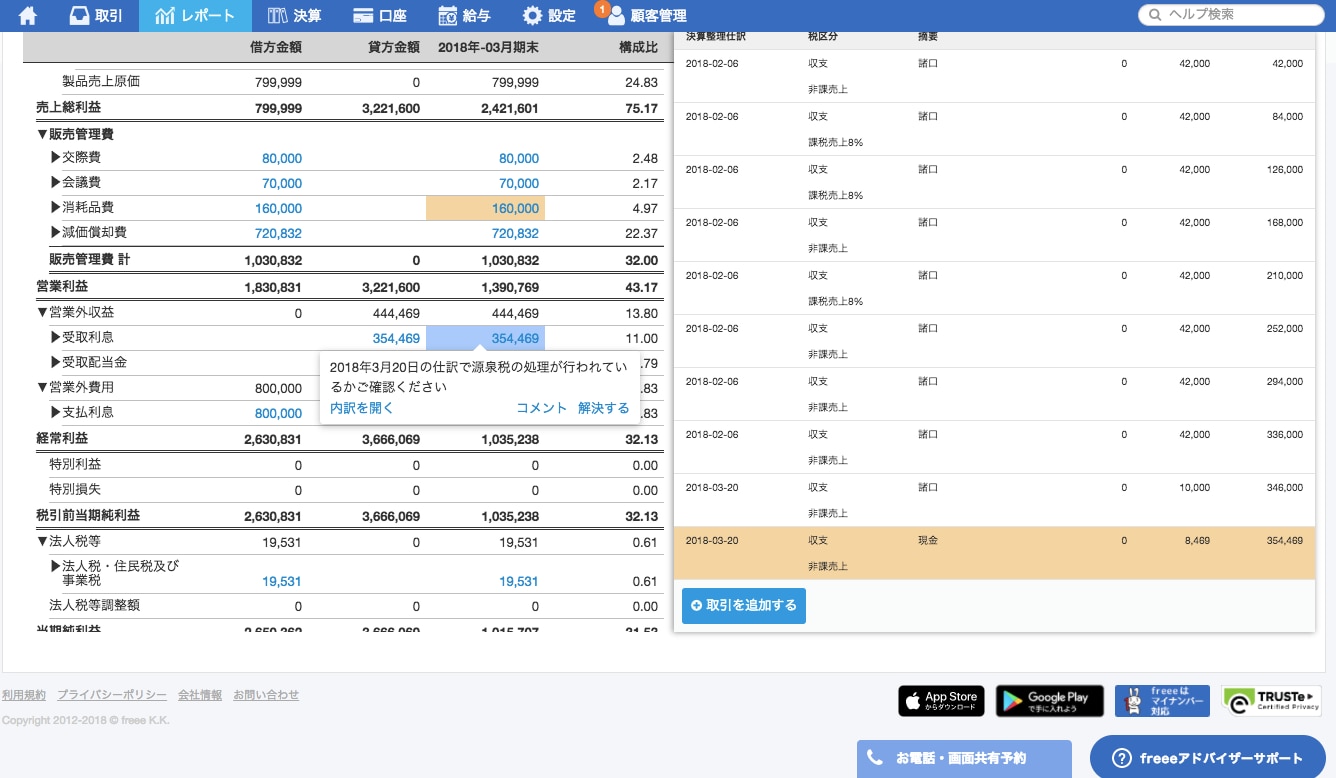Open 減価償却費 debit amount 720,832
1336x778 pixels.
click(278, 233)
